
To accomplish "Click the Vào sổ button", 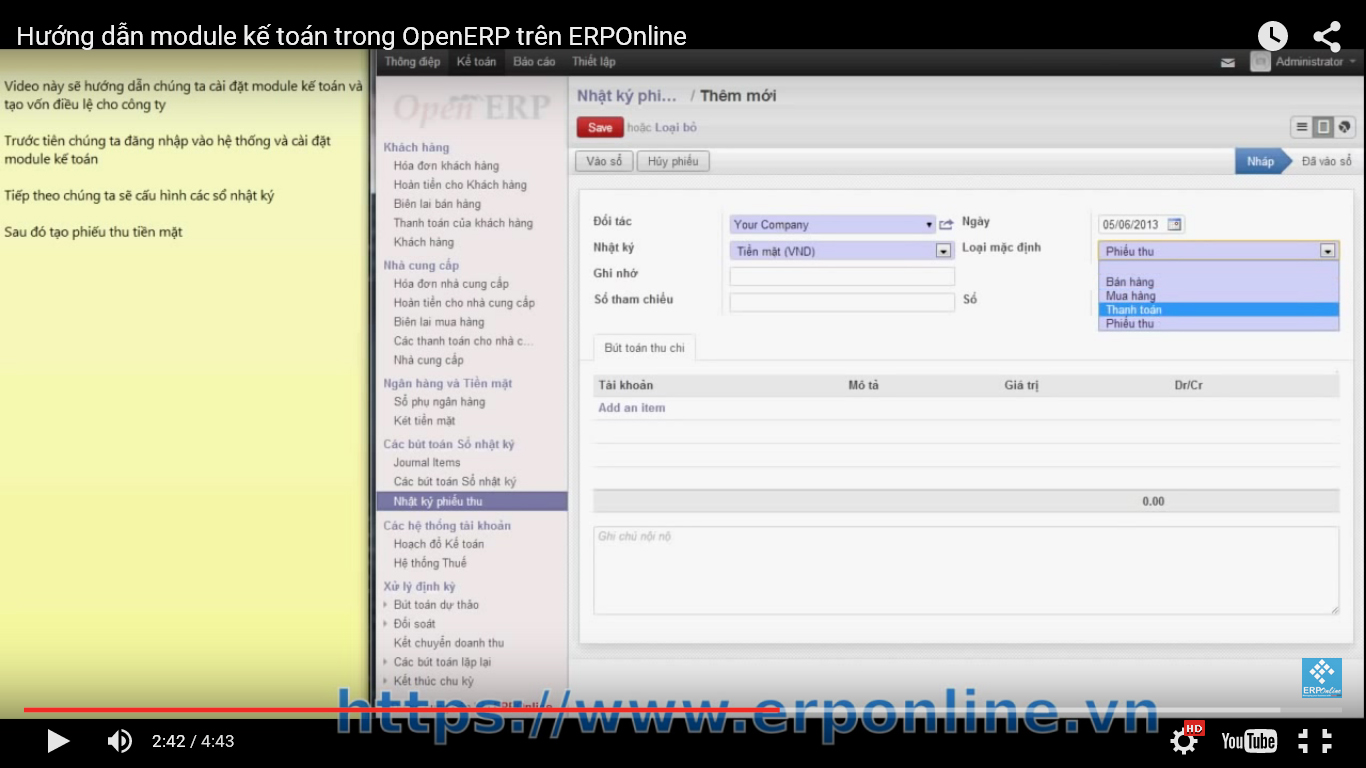I will click(x=604, y=161).
